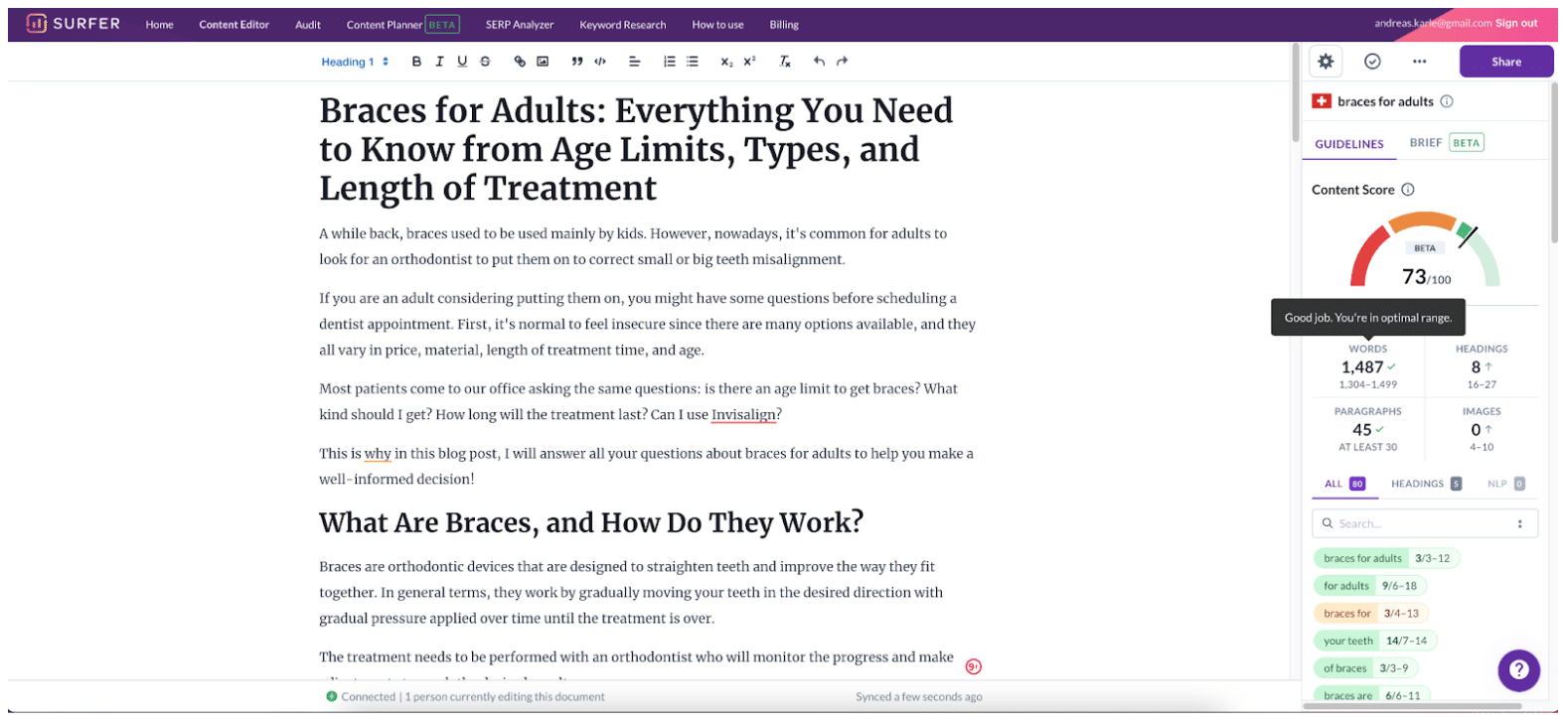
Task: Click the 'for adults' term tag
Action: (x=1370, y=586)
